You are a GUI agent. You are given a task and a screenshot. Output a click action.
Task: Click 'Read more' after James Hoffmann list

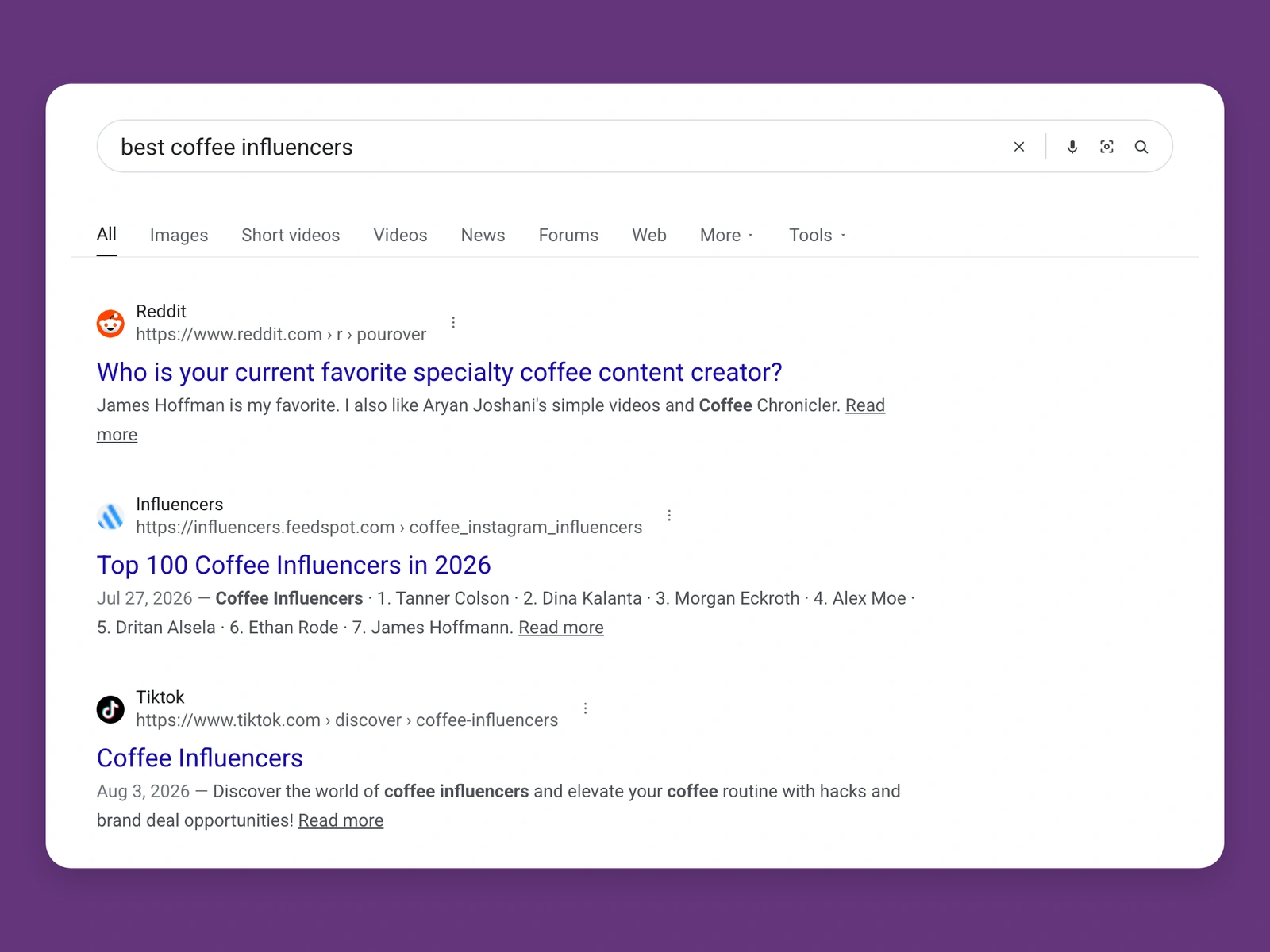561,628
